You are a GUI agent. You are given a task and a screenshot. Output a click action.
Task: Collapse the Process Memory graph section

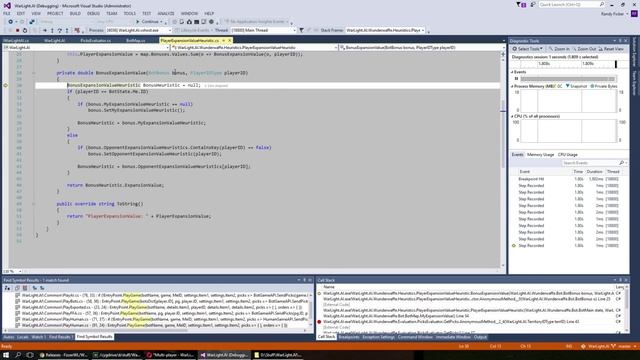(513, 87)
